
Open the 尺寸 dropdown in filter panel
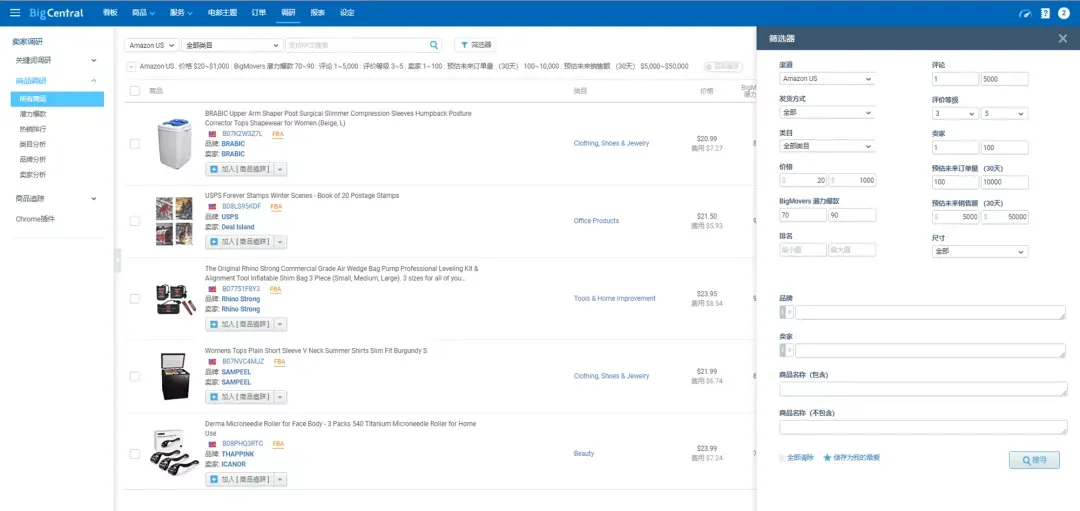click(979, 251)
